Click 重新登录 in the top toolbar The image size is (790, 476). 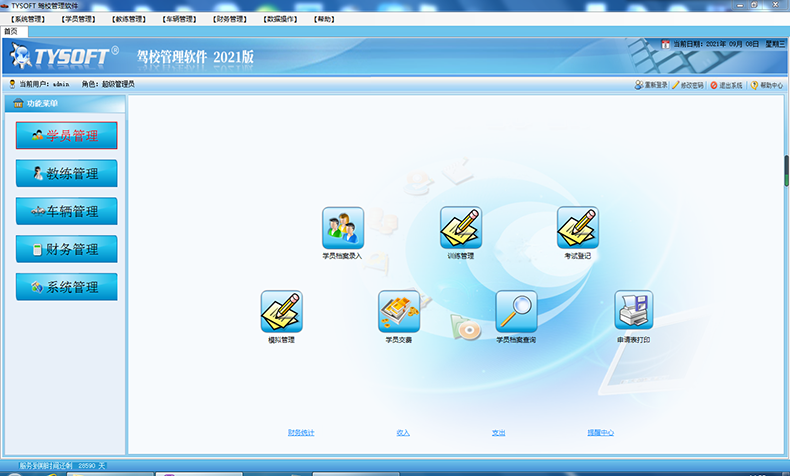651,85
